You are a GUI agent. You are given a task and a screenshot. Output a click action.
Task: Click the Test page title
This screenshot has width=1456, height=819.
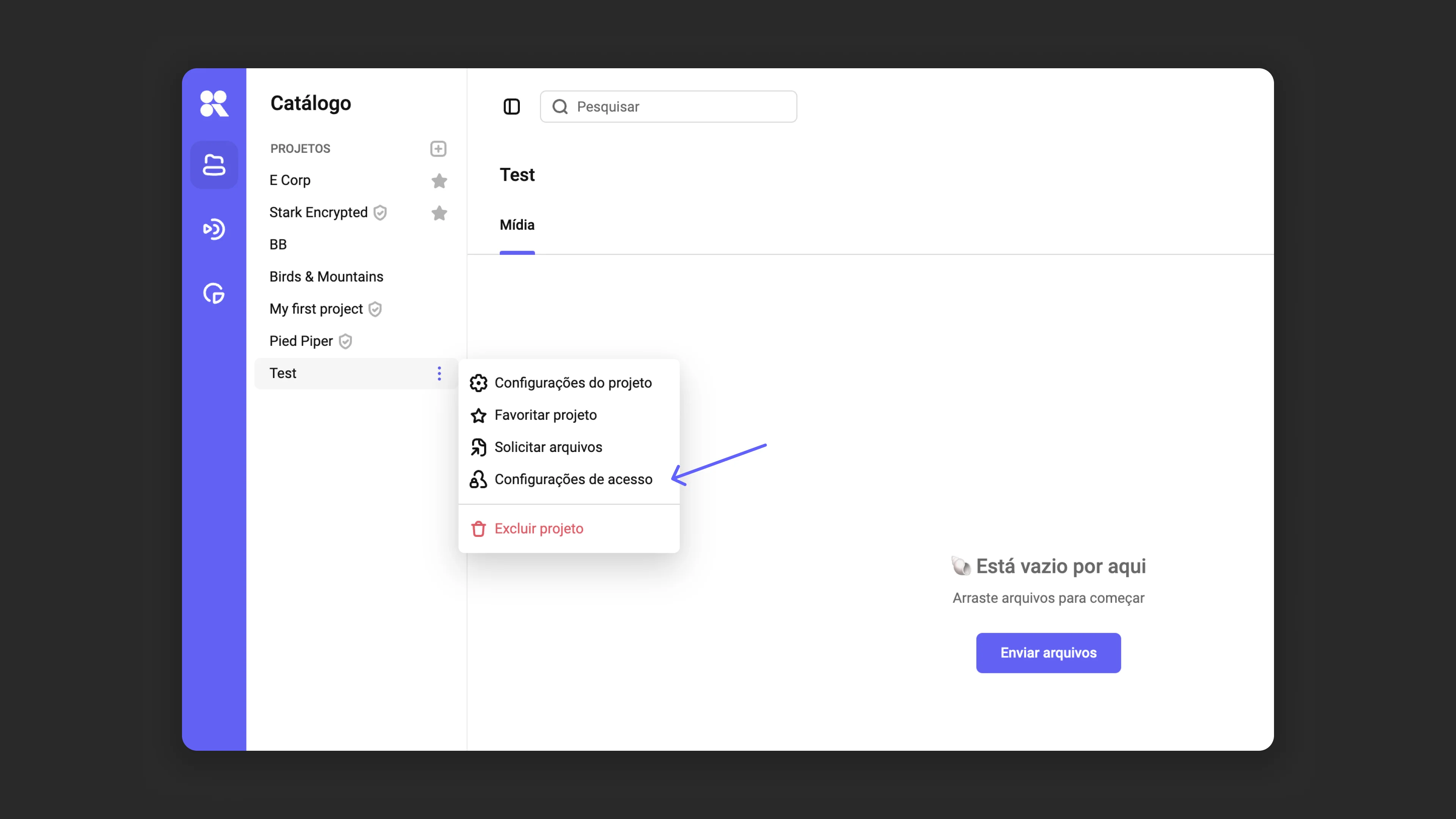coord(517,175)
